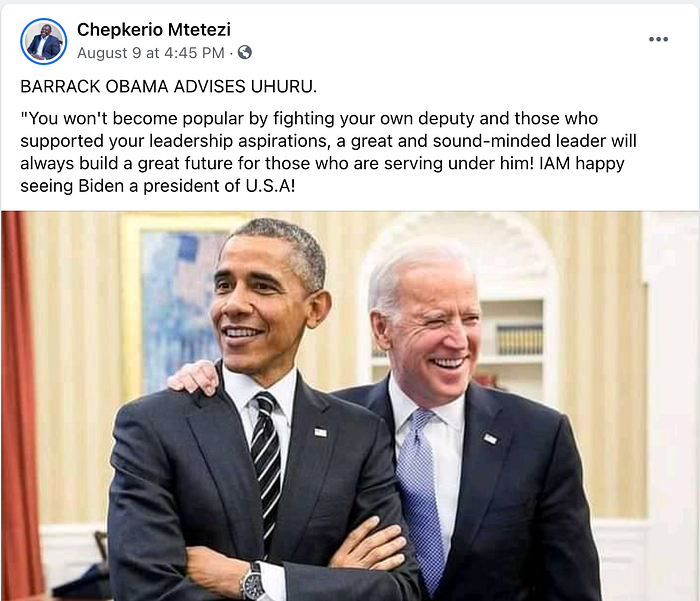Click the wristwatch in the photo
This screenshot has width=700, height=601.
(253, 582)
